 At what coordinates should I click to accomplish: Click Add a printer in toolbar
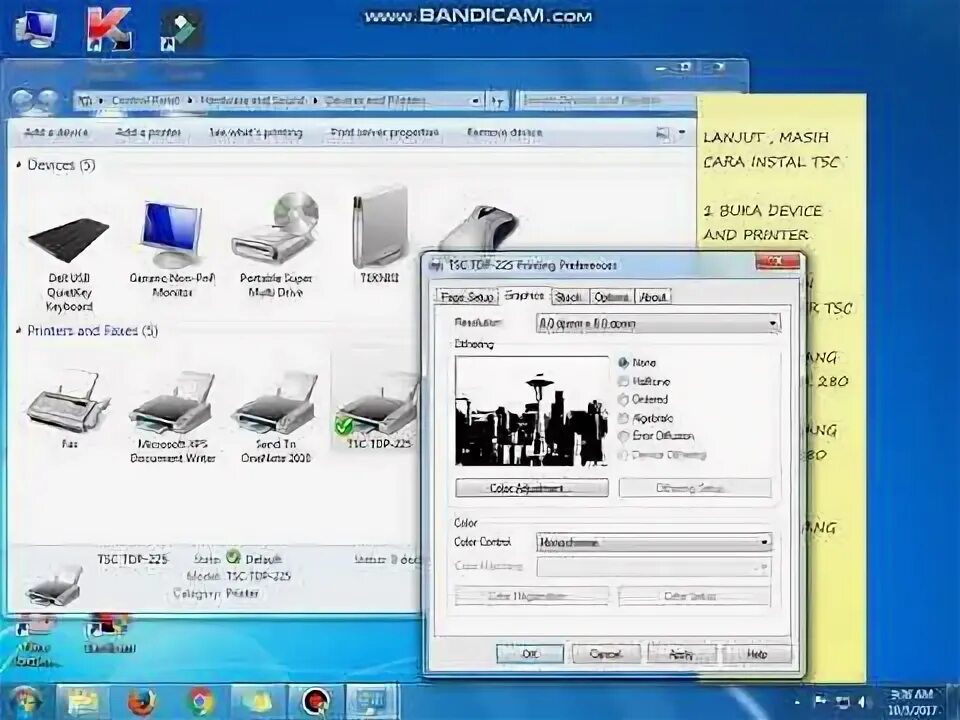149,133
